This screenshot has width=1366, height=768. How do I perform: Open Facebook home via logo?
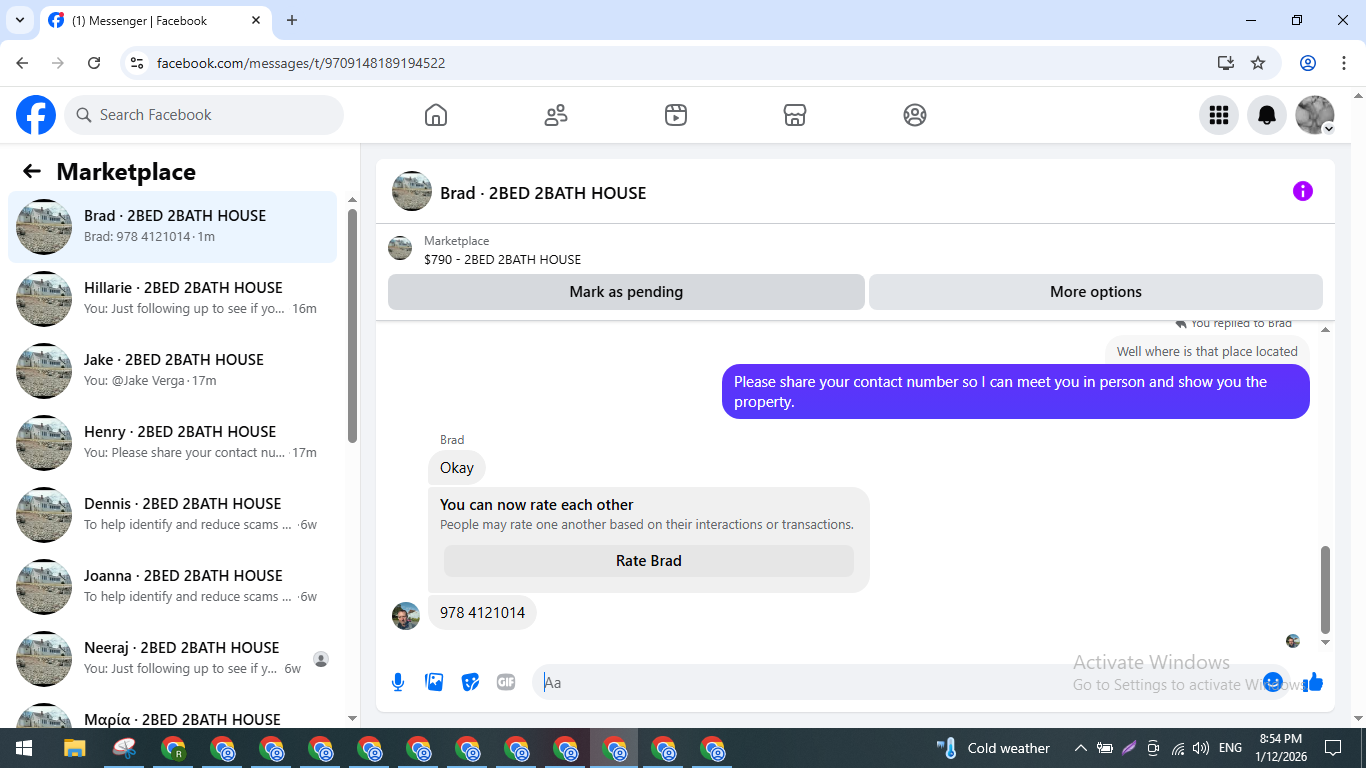[x=36, y=115]
